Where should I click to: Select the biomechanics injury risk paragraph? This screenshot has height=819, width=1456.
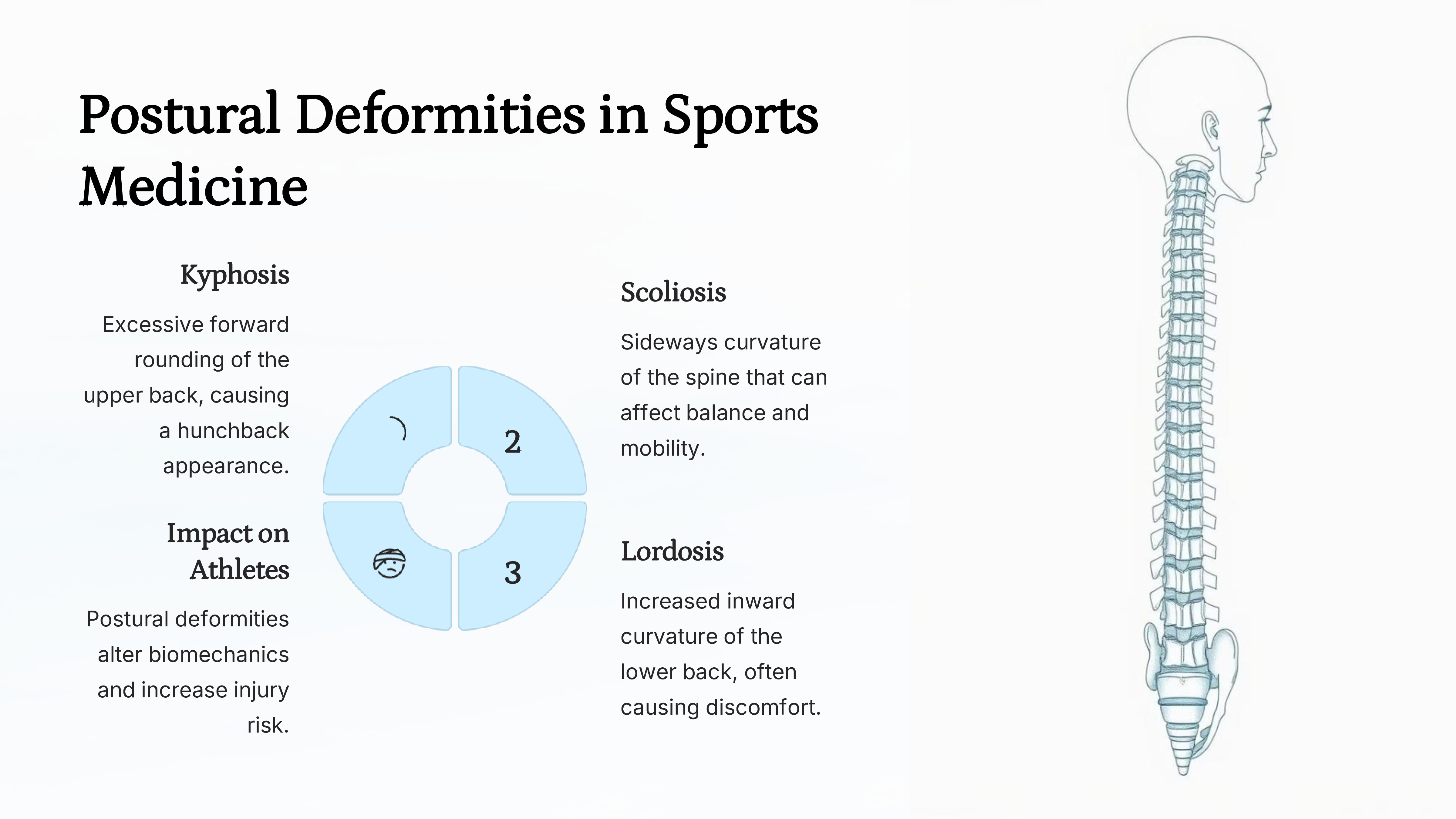click(x=188, y=672)
